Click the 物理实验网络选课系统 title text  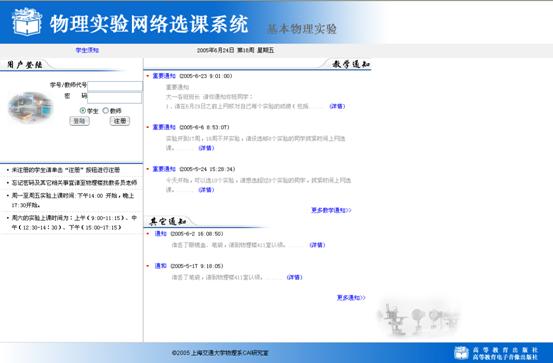click(149, 24)
